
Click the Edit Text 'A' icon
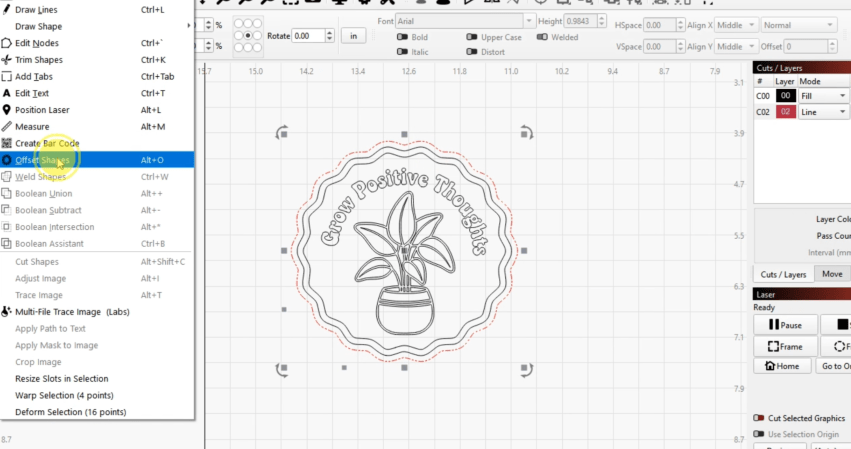(x=7, y=93)
